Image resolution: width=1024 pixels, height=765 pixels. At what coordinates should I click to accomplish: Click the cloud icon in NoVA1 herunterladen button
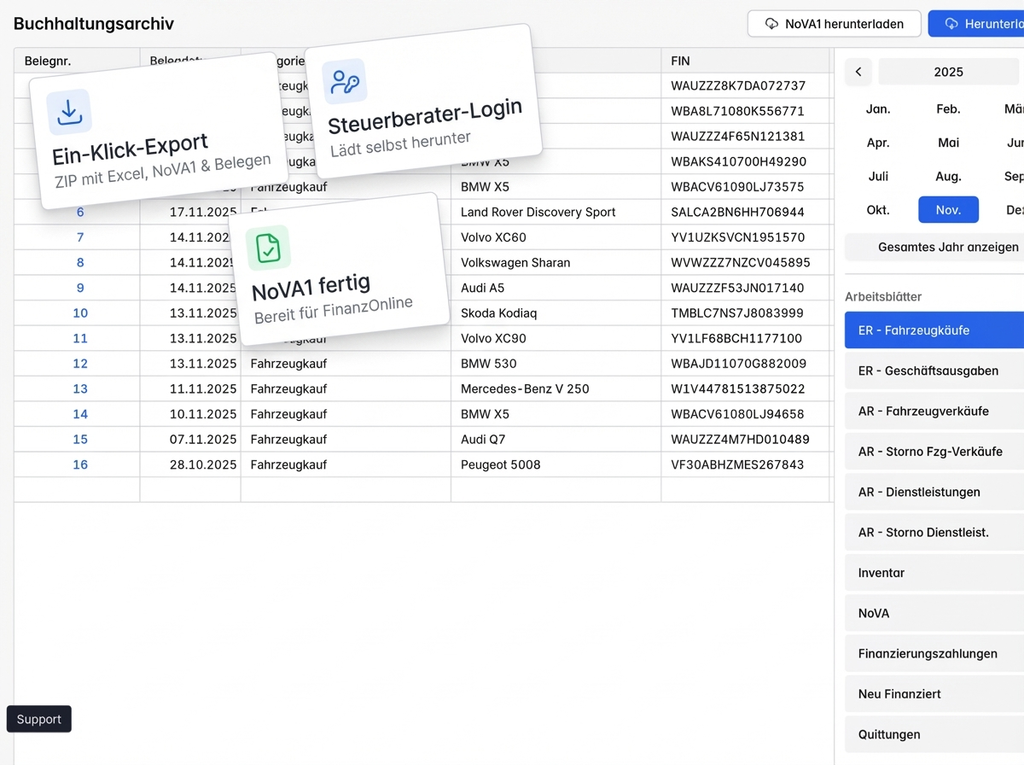tap(771, 24)
